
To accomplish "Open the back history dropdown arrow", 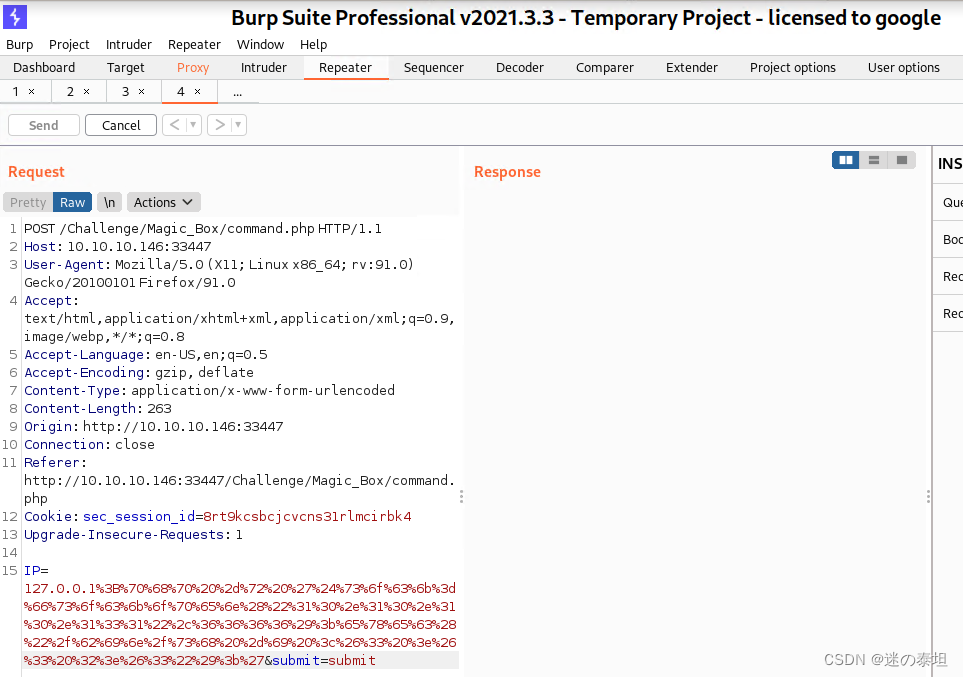I will point(193,125).
